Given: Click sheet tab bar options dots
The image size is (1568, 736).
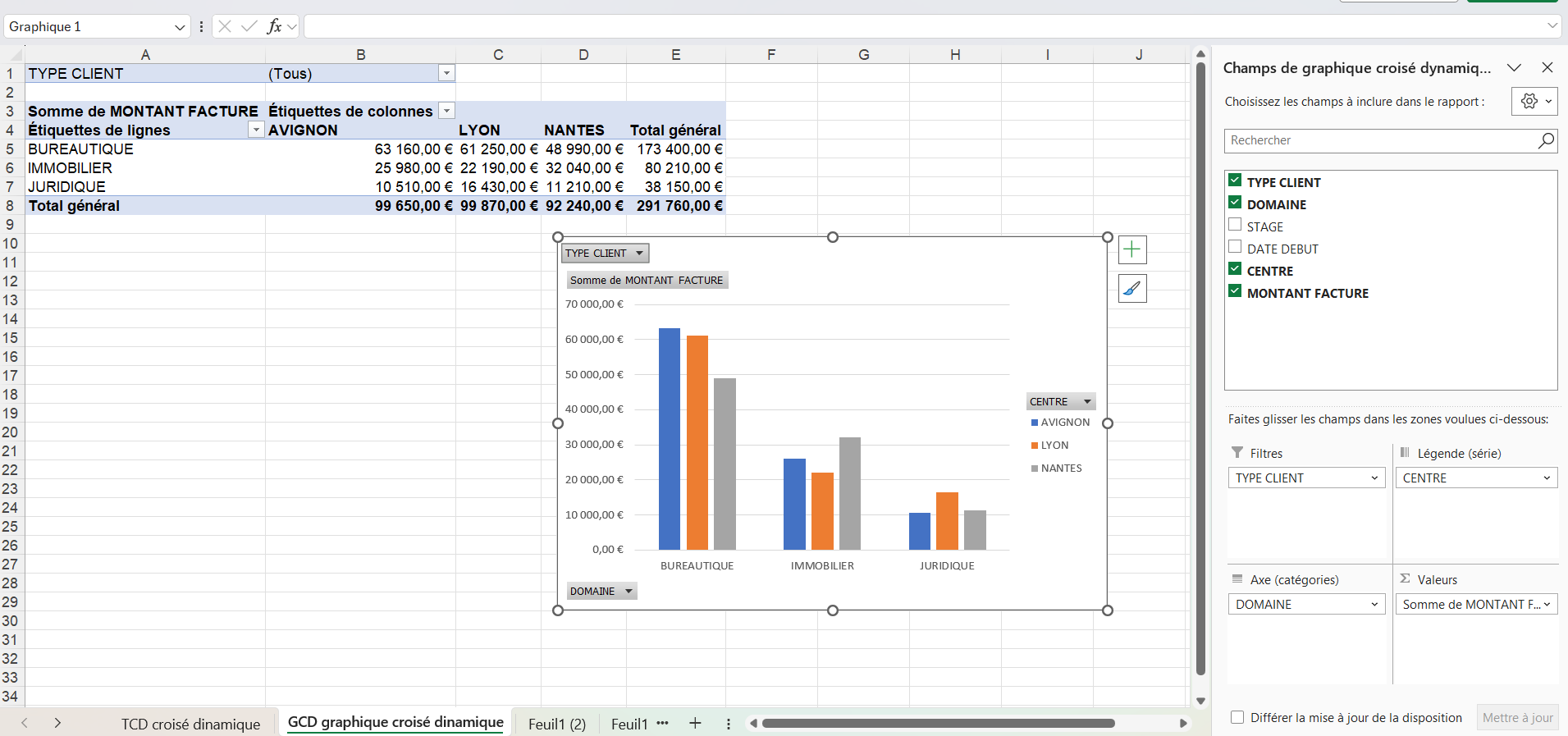Looking at the screenshot, I should point(729,724).
